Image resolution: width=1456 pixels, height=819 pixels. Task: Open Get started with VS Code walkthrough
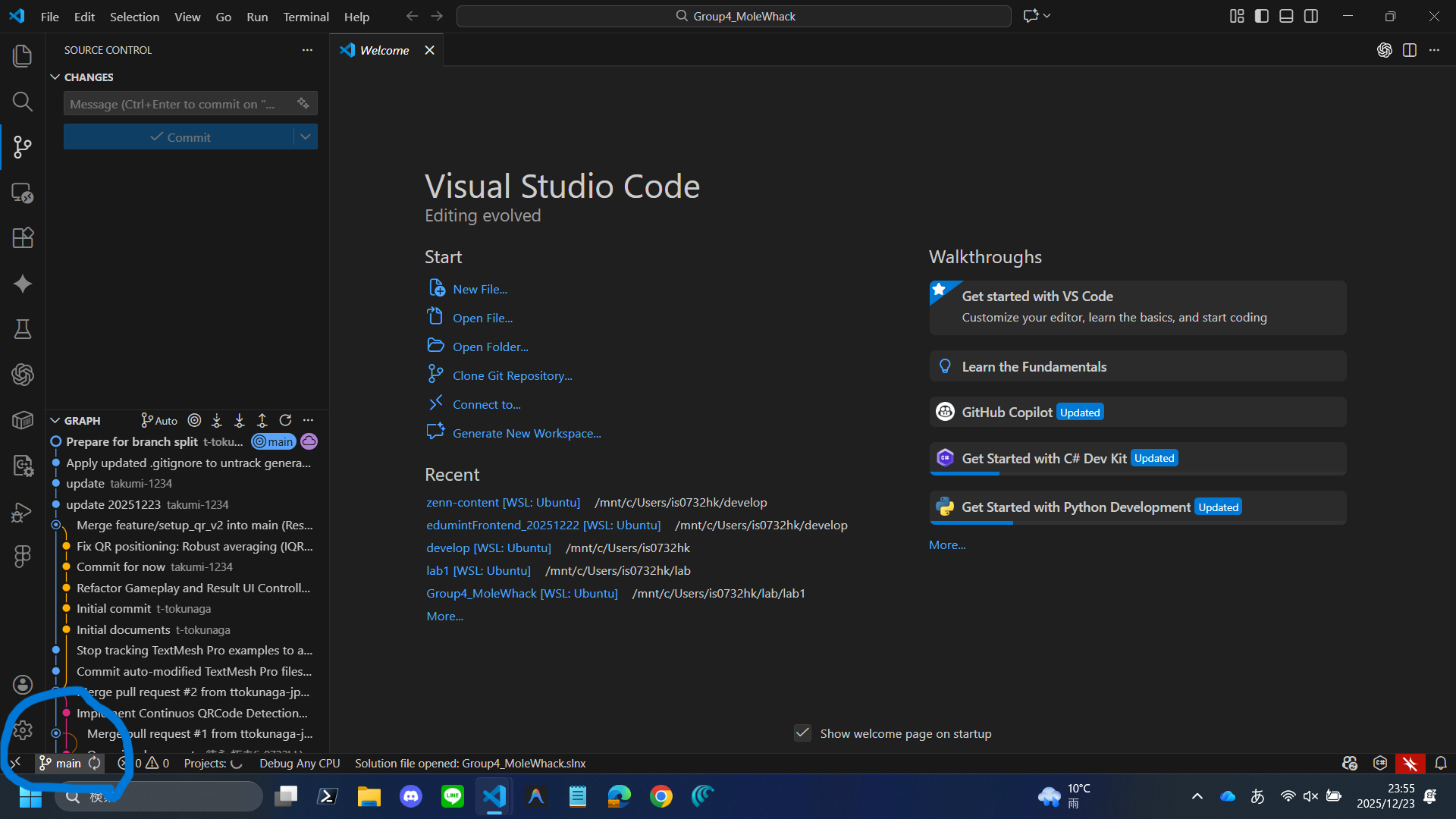point(1137,307)
